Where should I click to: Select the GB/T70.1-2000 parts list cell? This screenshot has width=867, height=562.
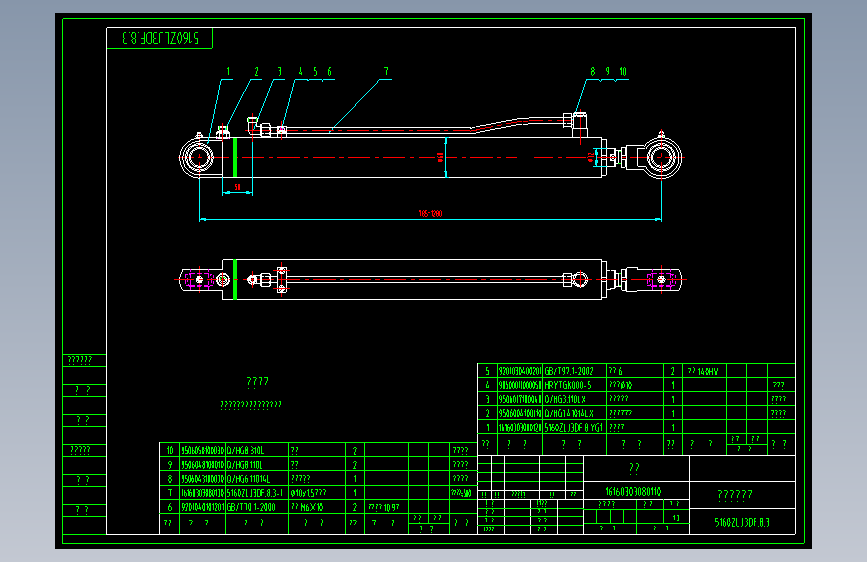(x=257, y=507)
